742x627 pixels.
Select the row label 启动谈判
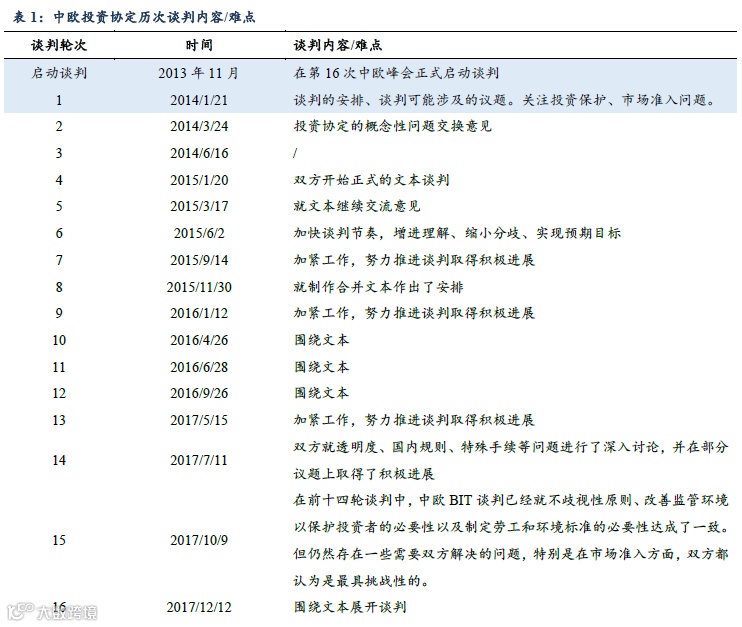pyautogui.click(x=59, y=73)
